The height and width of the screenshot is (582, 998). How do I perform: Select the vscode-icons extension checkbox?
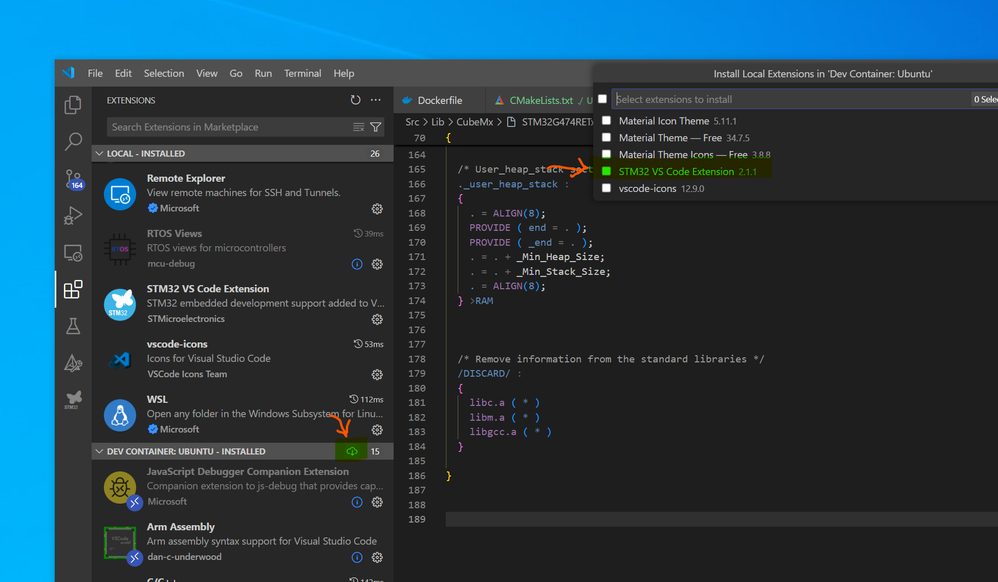[606, 188]
